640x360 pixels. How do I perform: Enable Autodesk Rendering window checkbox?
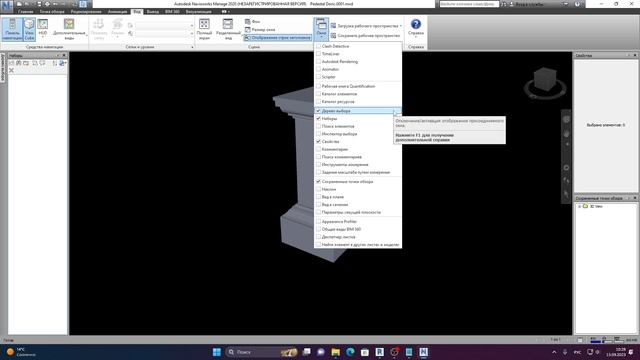318,62
